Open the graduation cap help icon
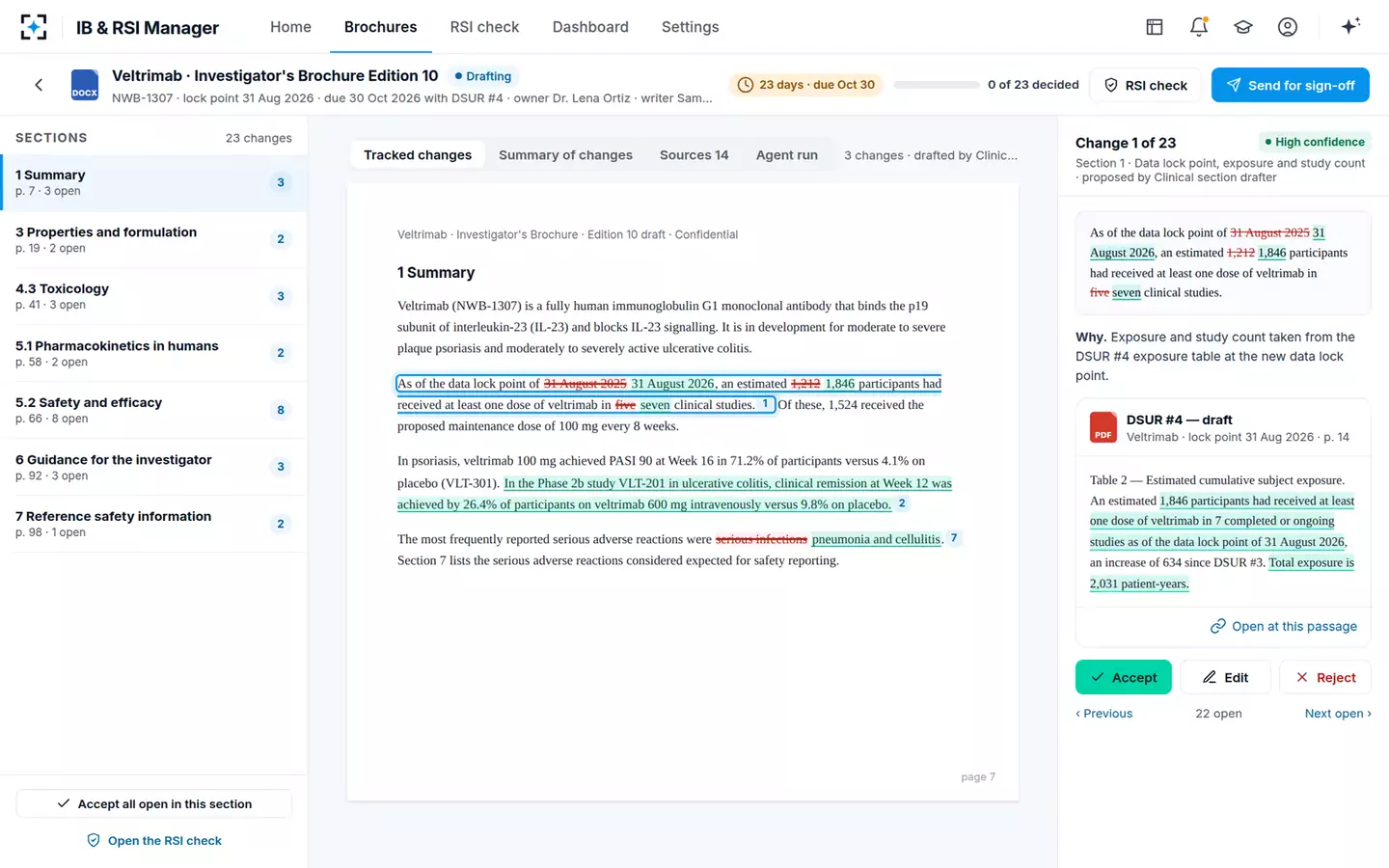 [1243, 27]
